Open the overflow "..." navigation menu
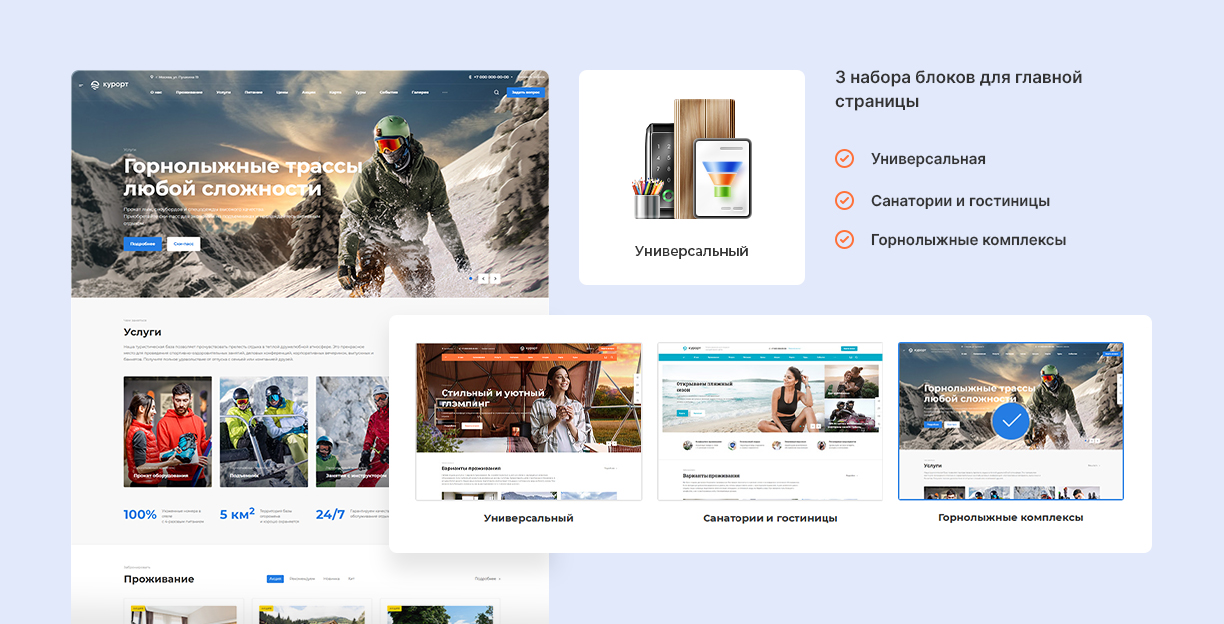 pos(445,91)
